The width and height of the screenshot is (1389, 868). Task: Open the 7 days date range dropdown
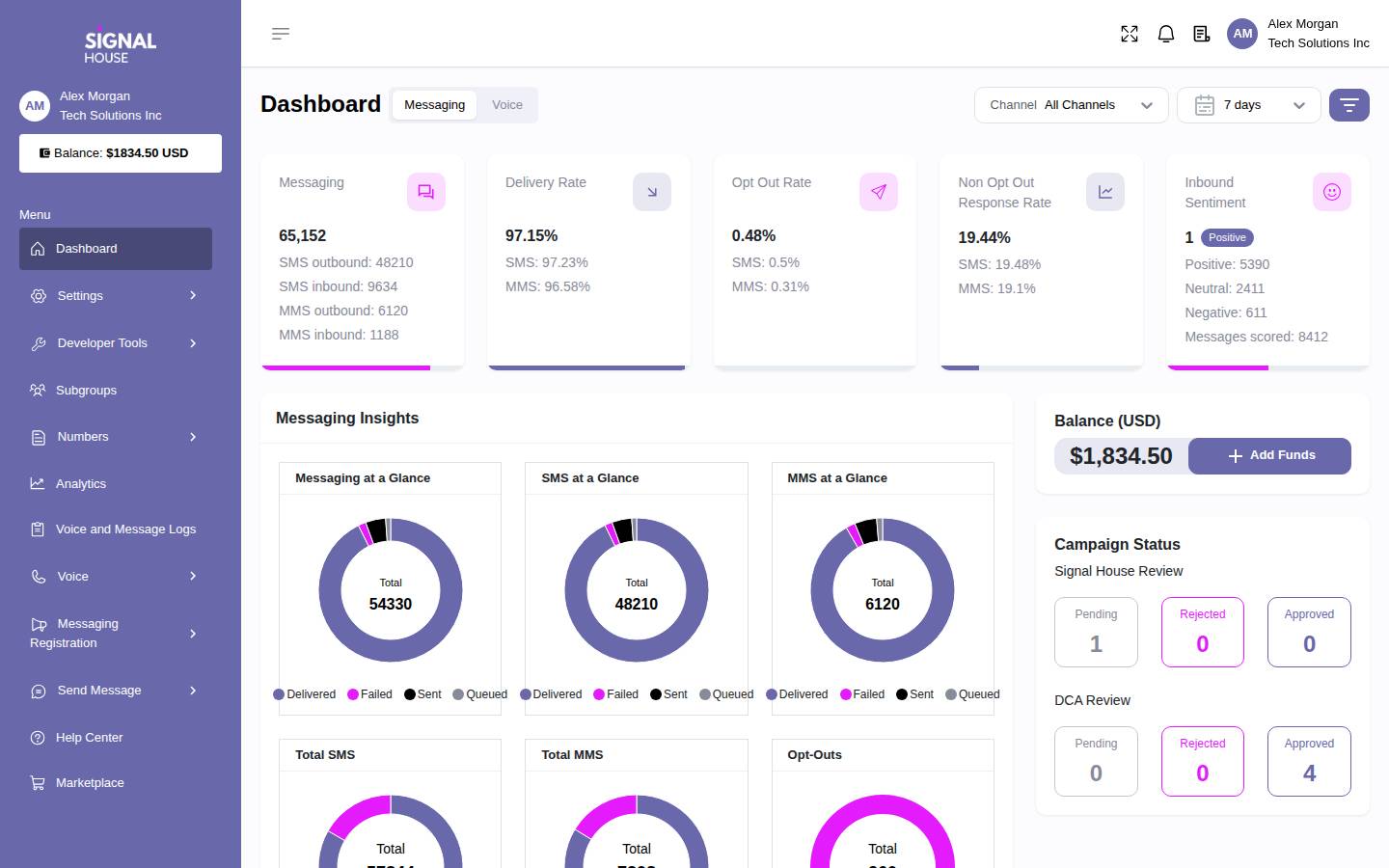[x=1249, y=105]
